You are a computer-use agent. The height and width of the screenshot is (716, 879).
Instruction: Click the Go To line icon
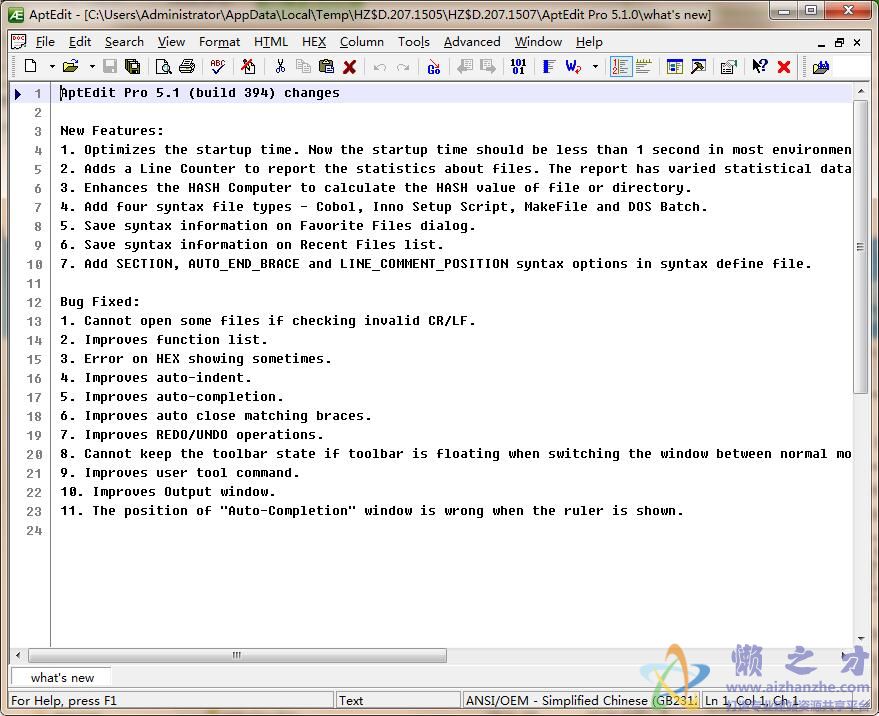(x=433, y=67)
